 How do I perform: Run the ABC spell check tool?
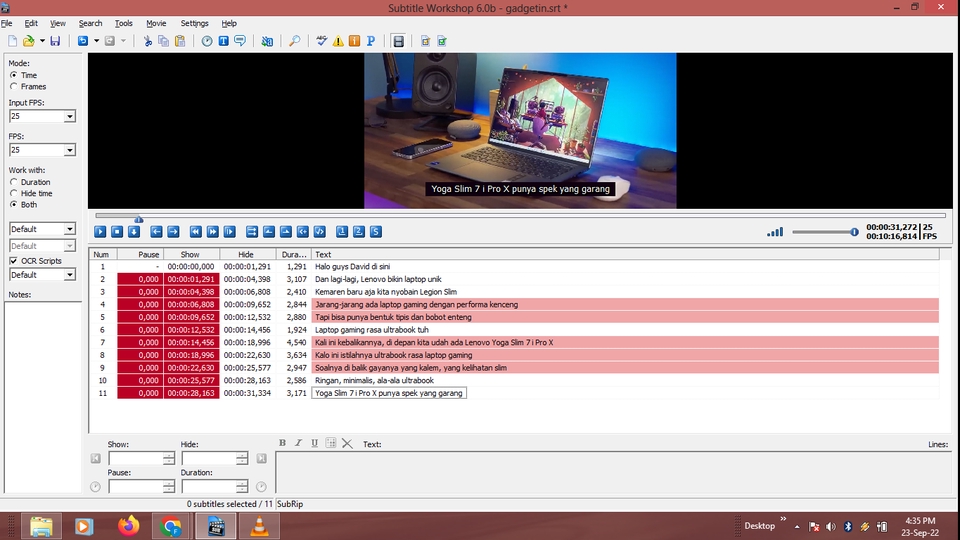click(x=321, y=41)
